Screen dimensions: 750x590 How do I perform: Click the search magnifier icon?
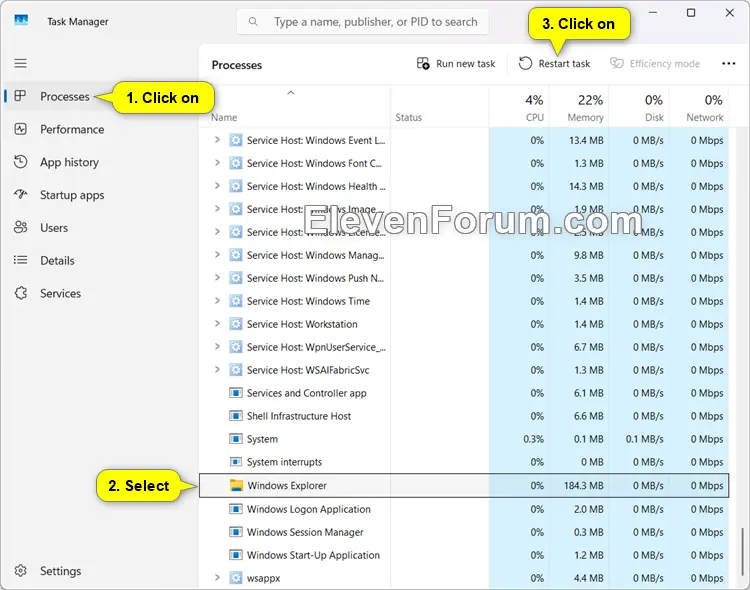click(254, 22)
